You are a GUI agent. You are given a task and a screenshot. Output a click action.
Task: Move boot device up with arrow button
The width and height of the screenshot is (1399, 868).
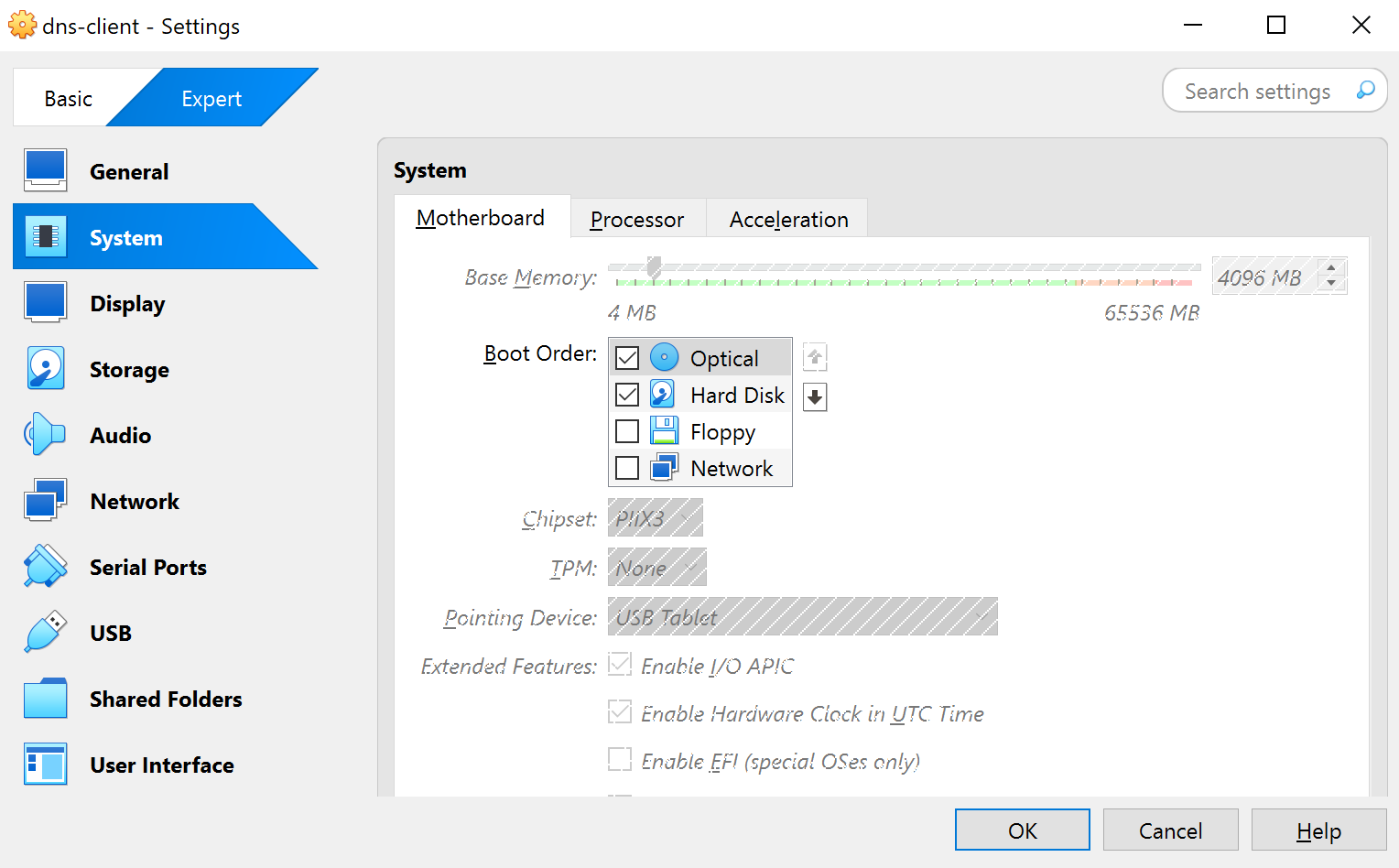pos(815,356)
